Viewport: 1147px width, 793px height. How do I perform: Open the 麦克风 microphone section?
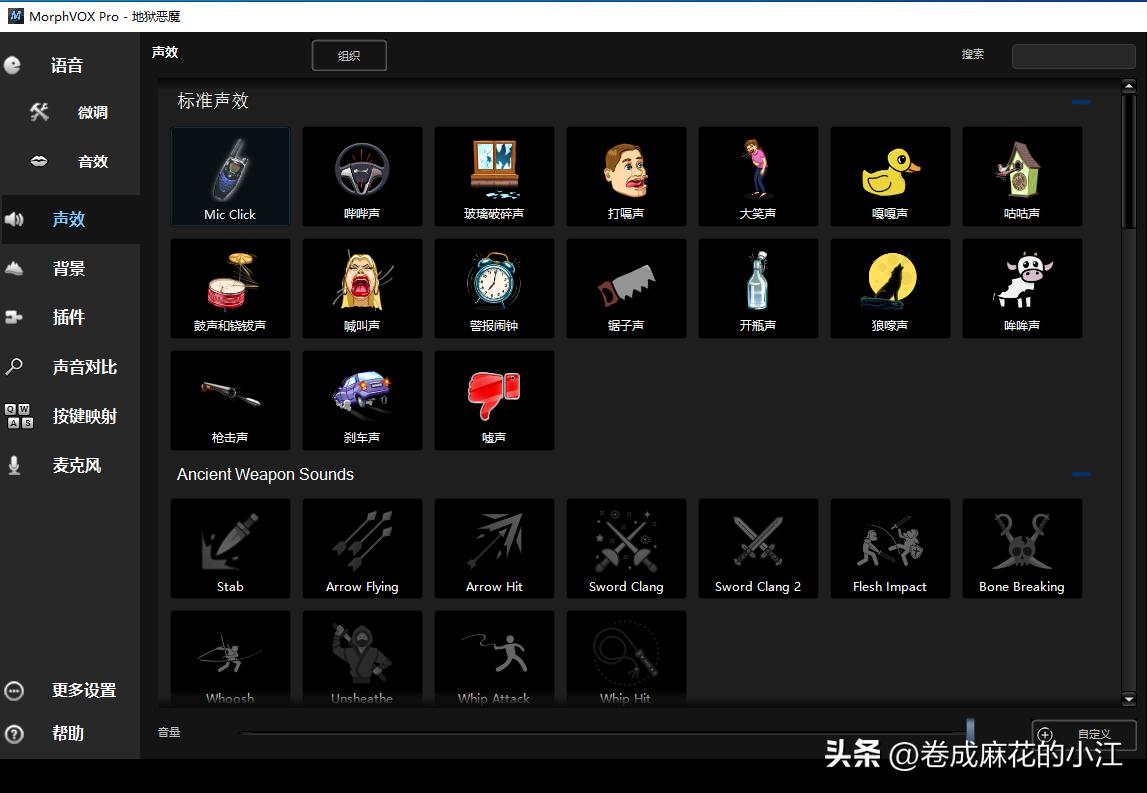pos(69,465)
